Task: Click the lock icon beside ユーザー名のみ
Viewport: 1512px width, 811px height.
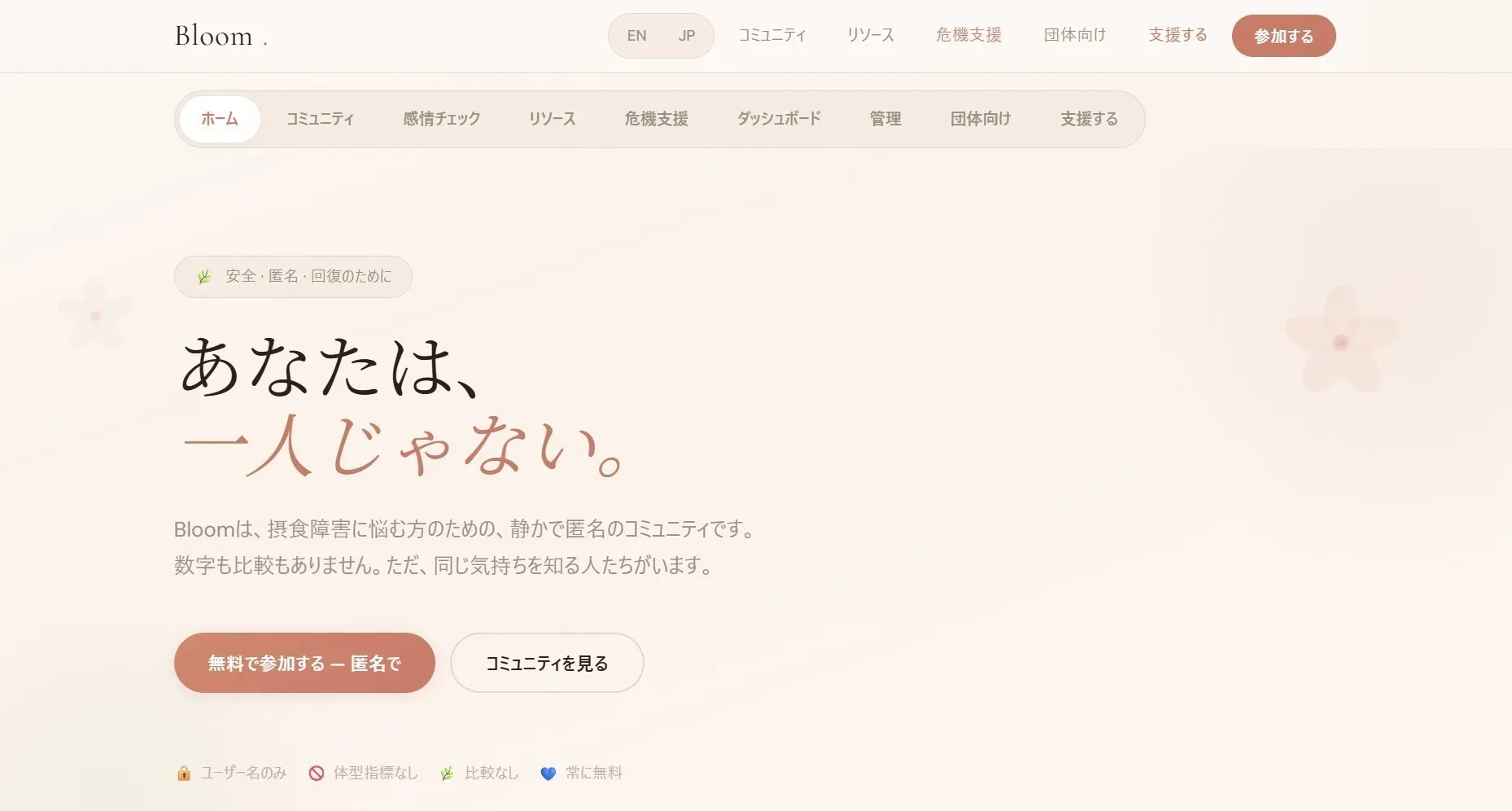Action: pos(184,773)
